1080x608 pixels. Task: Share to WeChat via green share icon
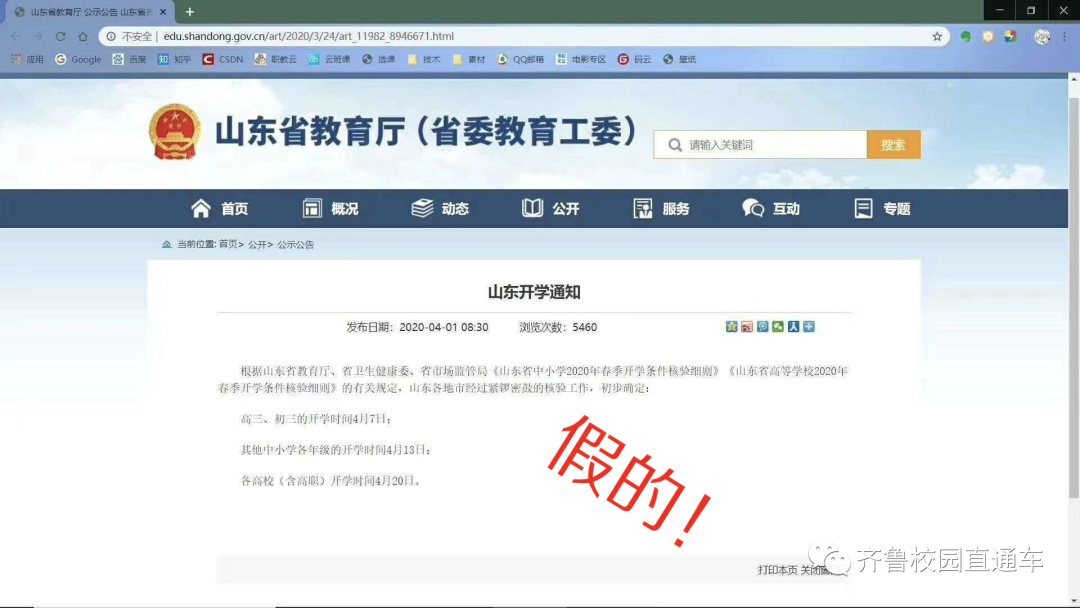[778, 327]
